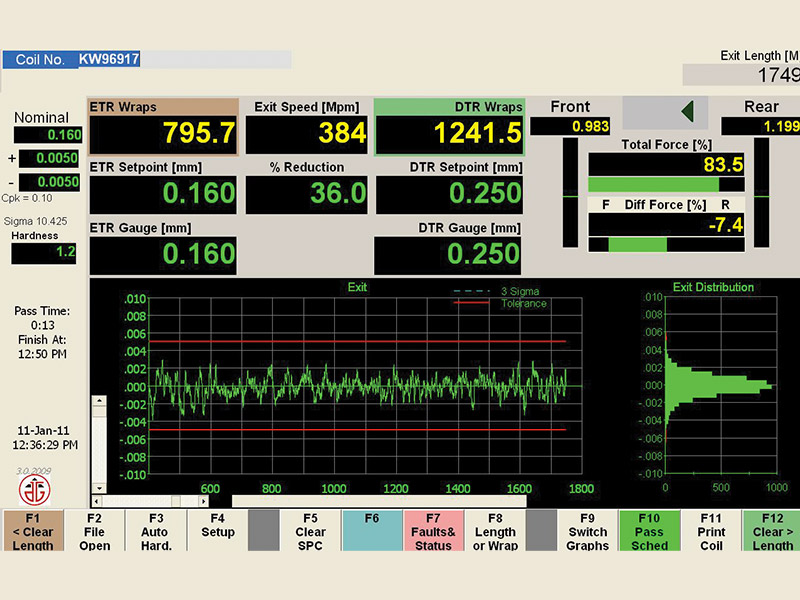Viewport: 800px width, 600px height.
Task: Print the coil report with F11
Action: [x=711, y=532]
